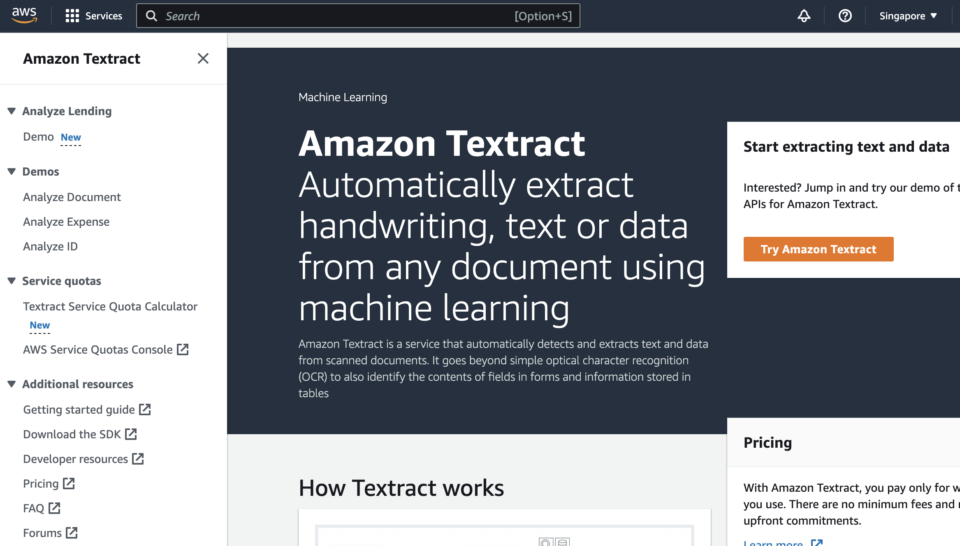
Task: Open the notifications bell icon
Action: coord(804,16)
